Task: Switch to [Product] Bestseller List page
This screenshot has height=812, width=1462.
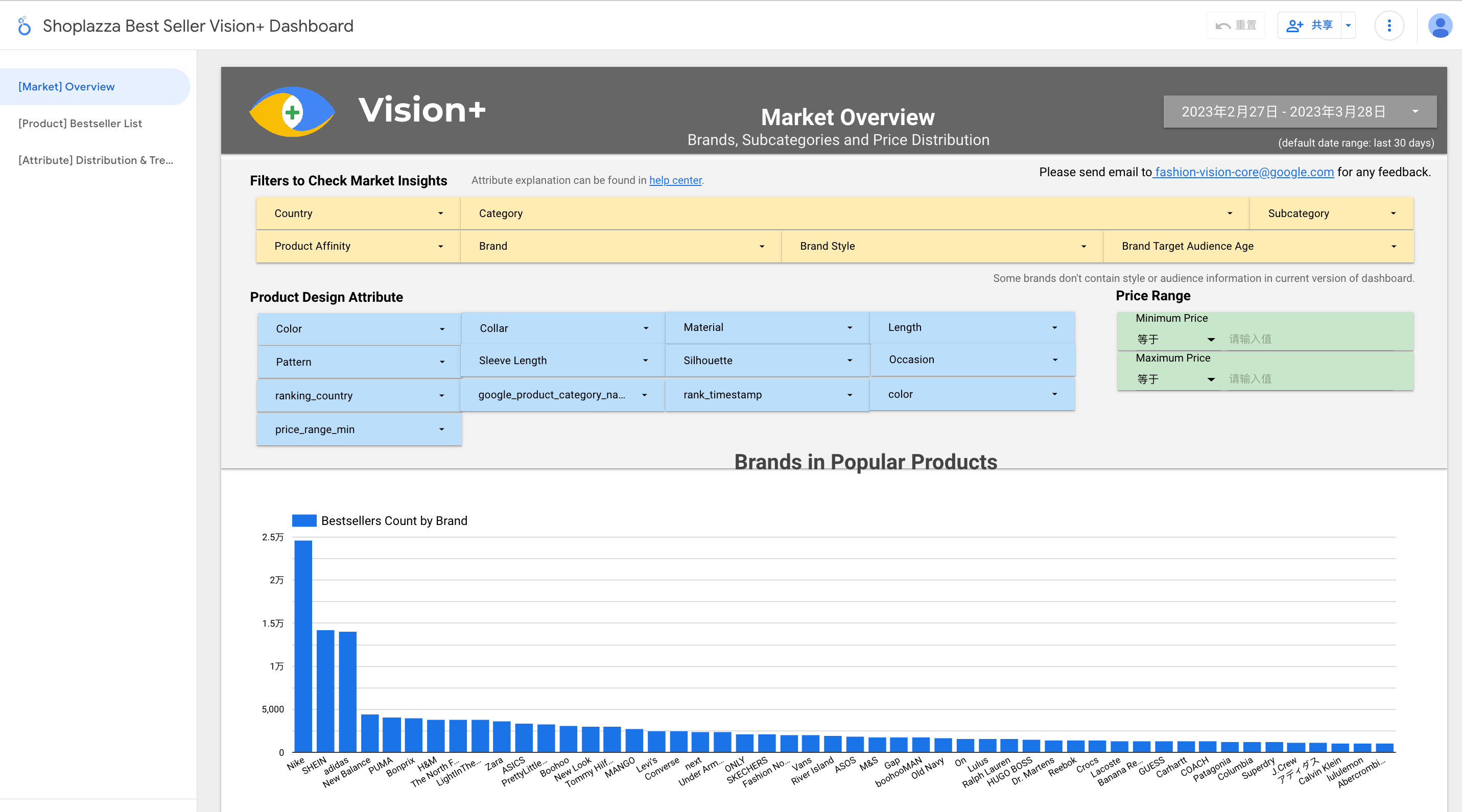Action: click(95, 123)
